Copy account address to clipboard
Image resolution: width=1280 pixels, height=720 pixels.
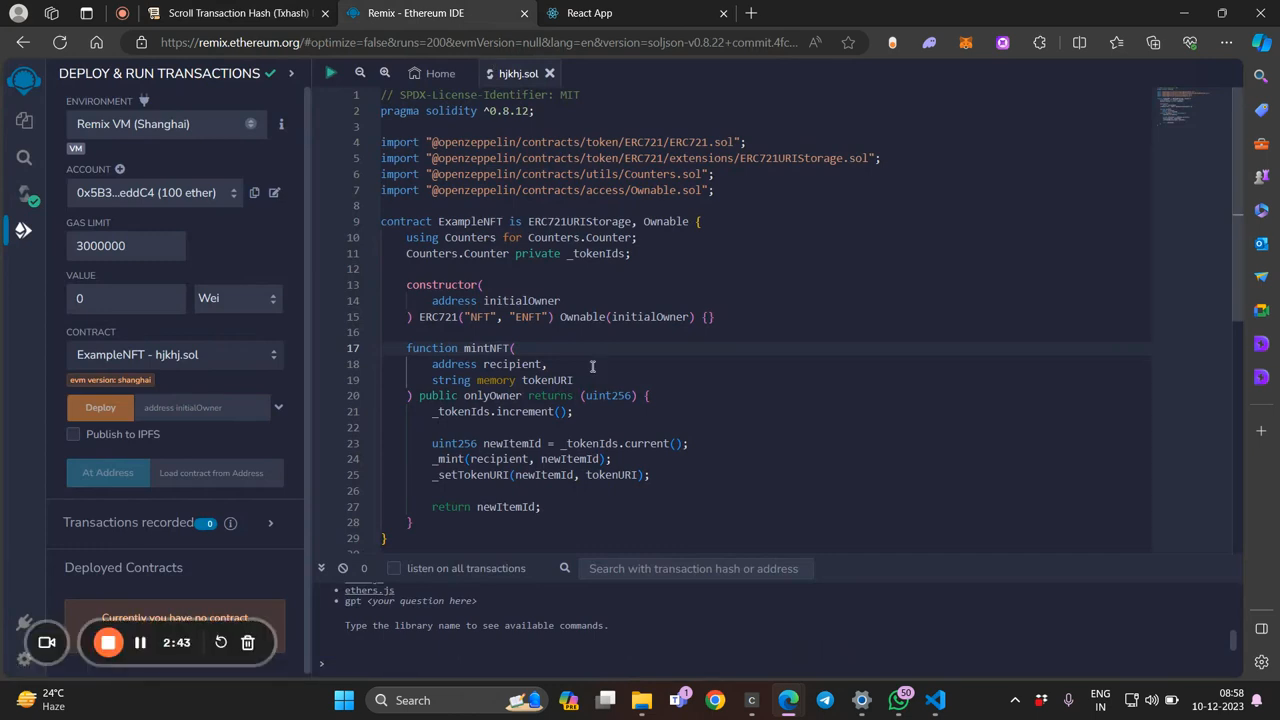[254, 192]
